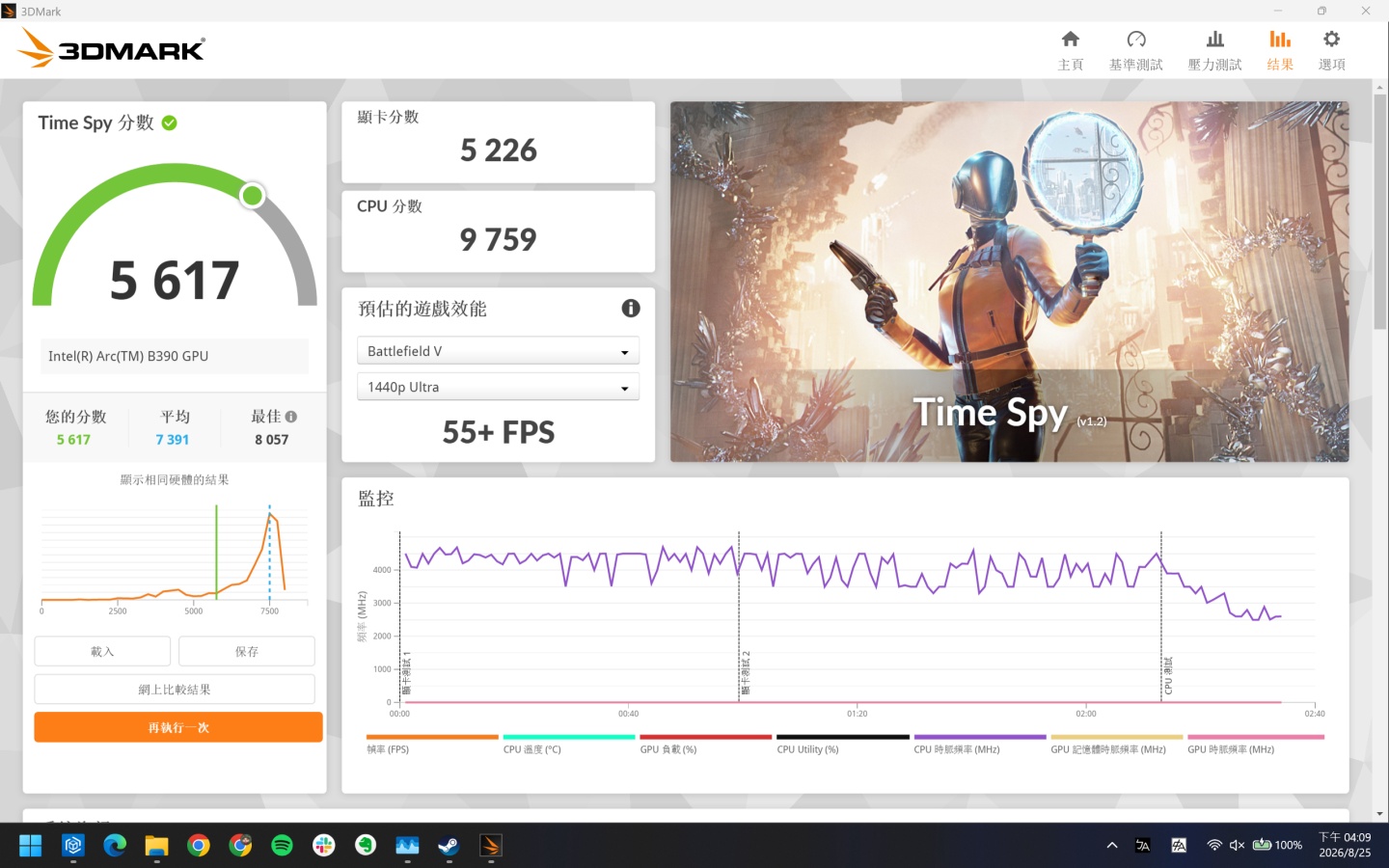Toggle the GPU 負載 (%) red legend
Screen dimensions: 1389x868
(706, 744)
